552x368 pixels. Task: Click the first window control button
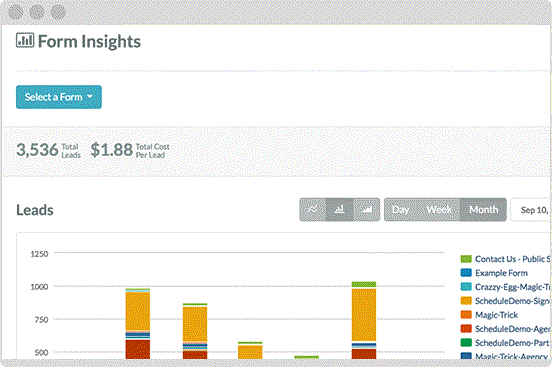[x=15, y=12]
